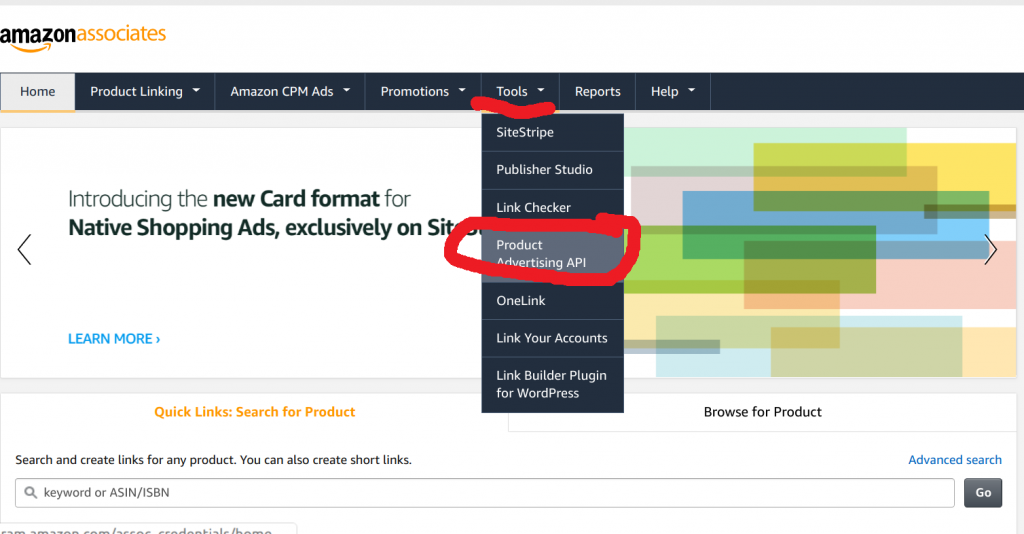Select SiteStripe from Tools menu
The height and width of the screenshot is (534, 1024).
coord(552,133)
